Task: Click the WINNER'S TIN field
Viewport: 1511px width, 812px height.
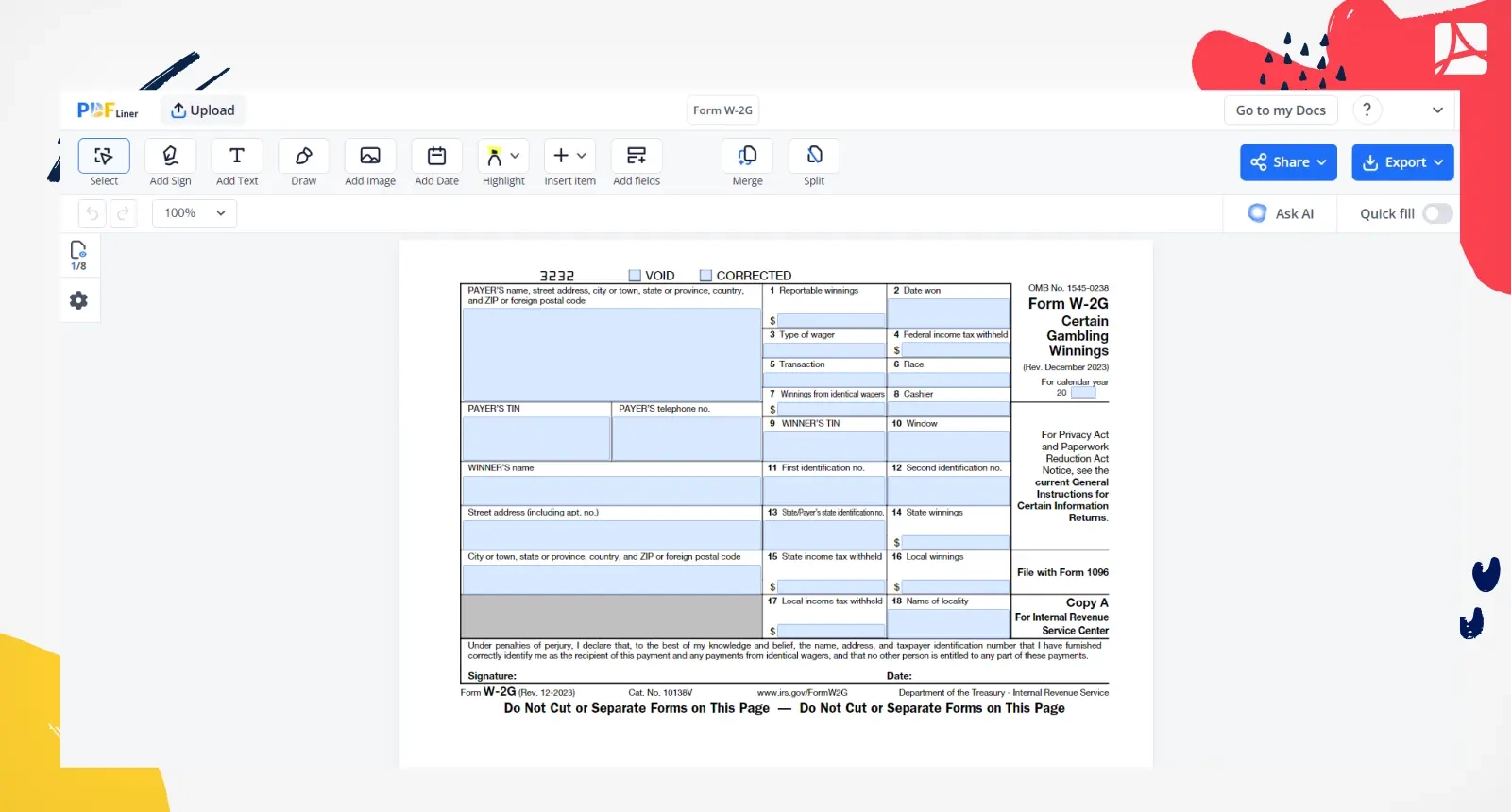Action: click(x=824, y=445)
